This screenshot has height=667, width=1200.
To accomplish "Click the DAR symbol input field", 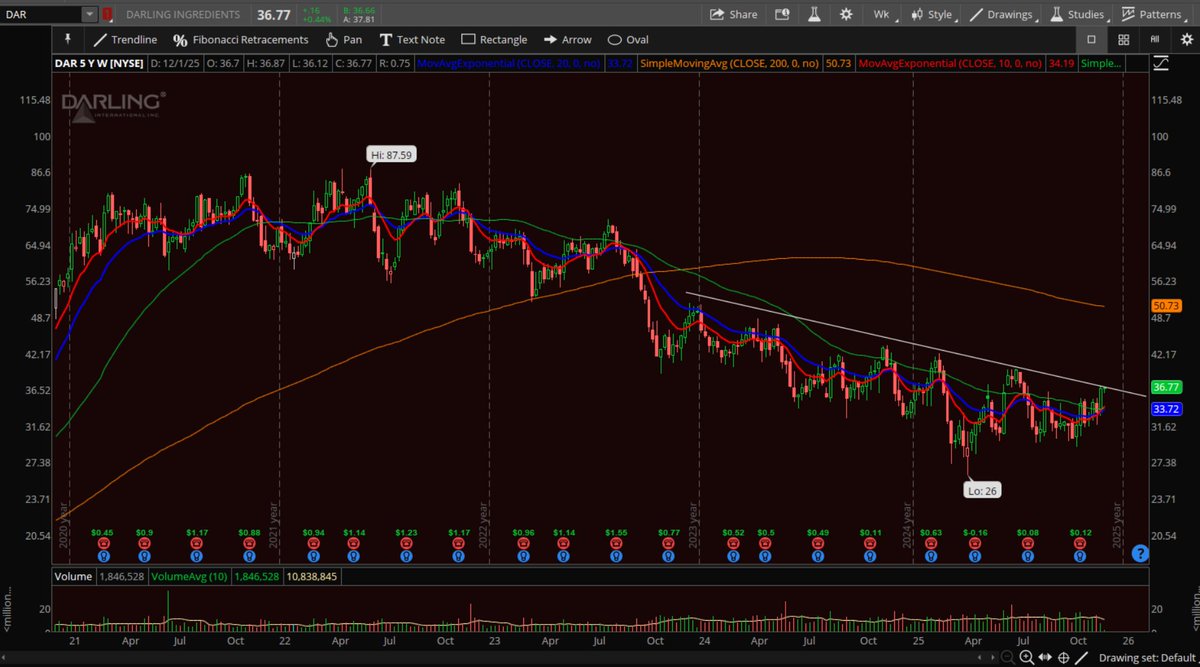I will 41,14.
